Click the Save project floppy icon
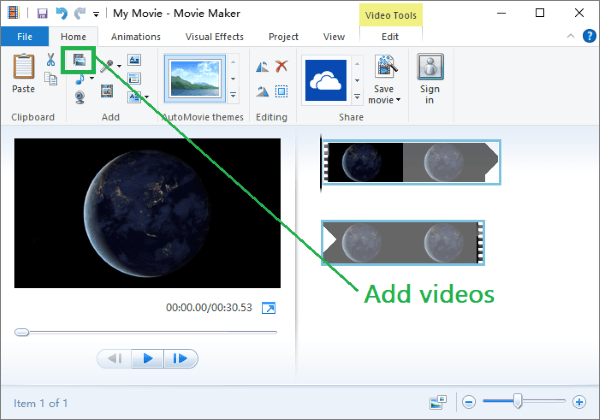600x420 pixels. tap(42, 13)
